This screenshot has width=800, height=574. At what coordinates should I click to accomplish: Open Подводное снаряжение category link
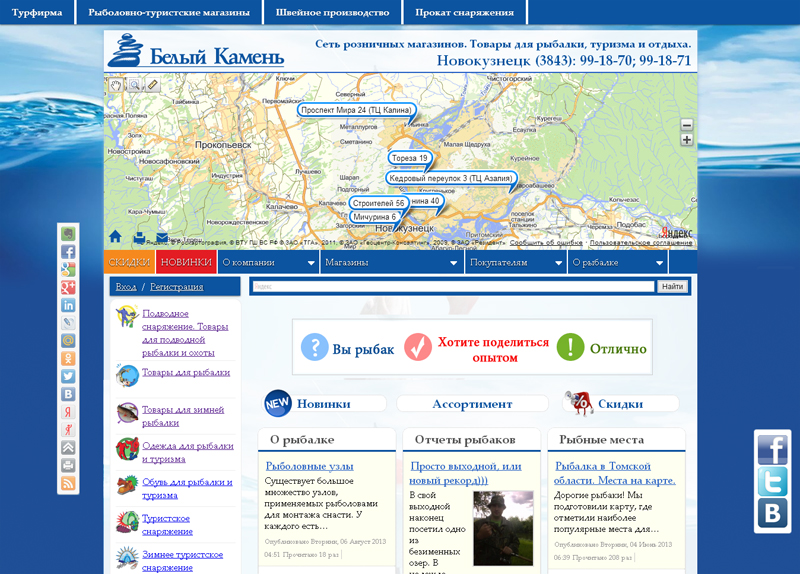pos(185,333)
